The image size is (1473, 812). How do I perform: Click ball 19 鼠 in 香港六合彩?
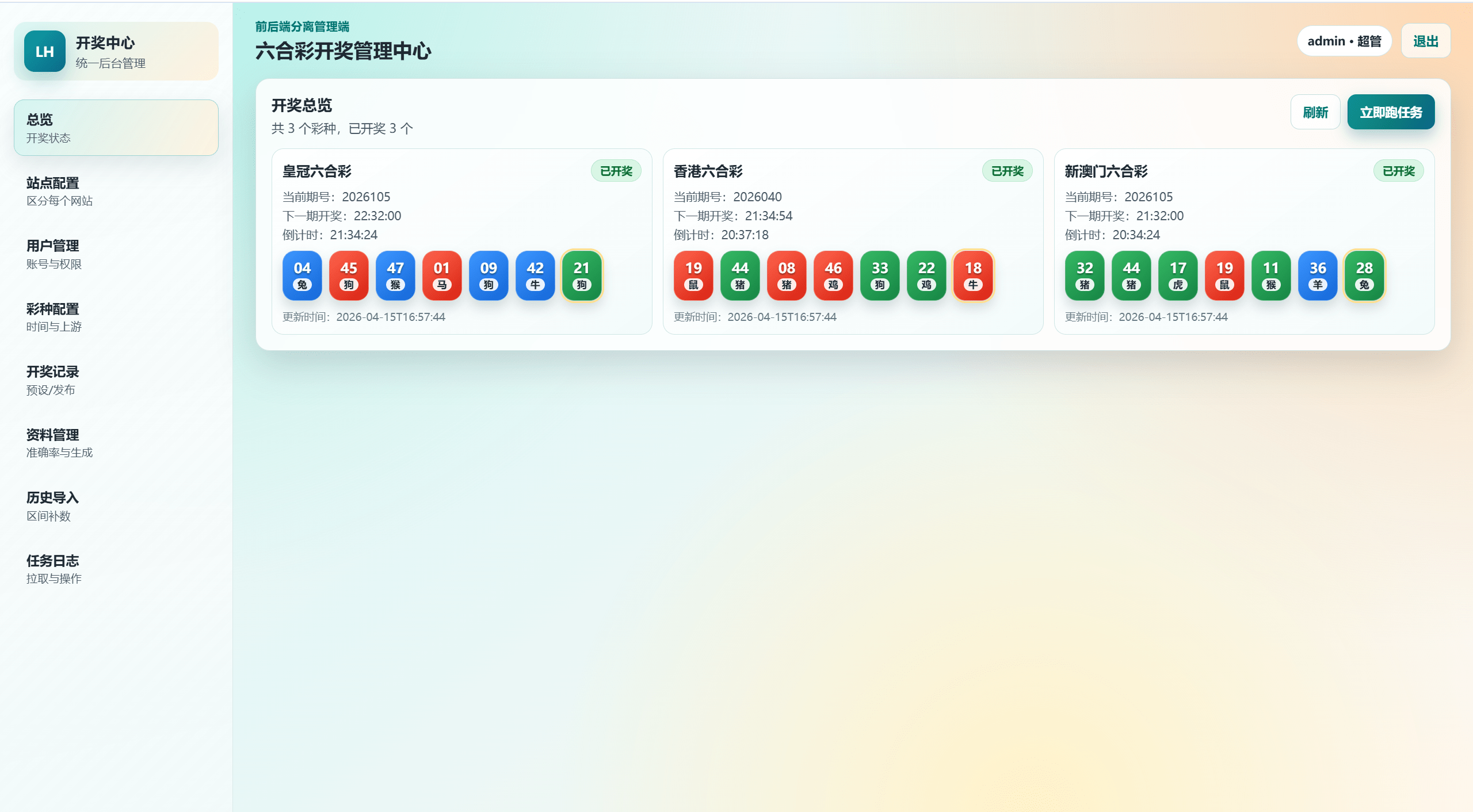693,275
